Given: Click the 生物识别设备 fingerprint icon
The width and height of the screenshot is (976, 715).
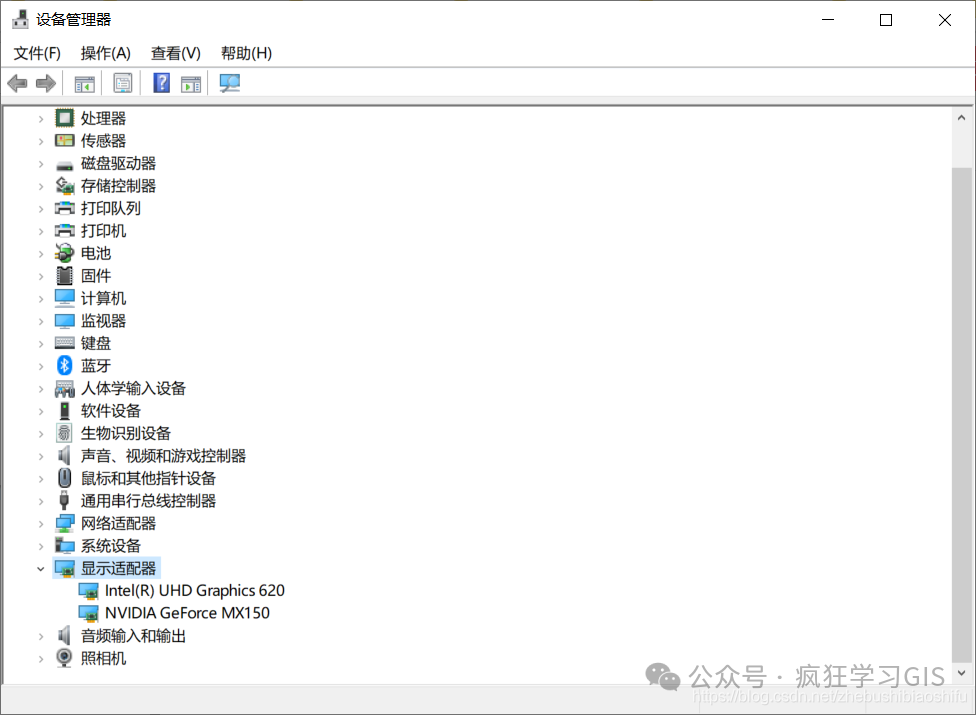Looking at the screenshot, I should 64,432.
